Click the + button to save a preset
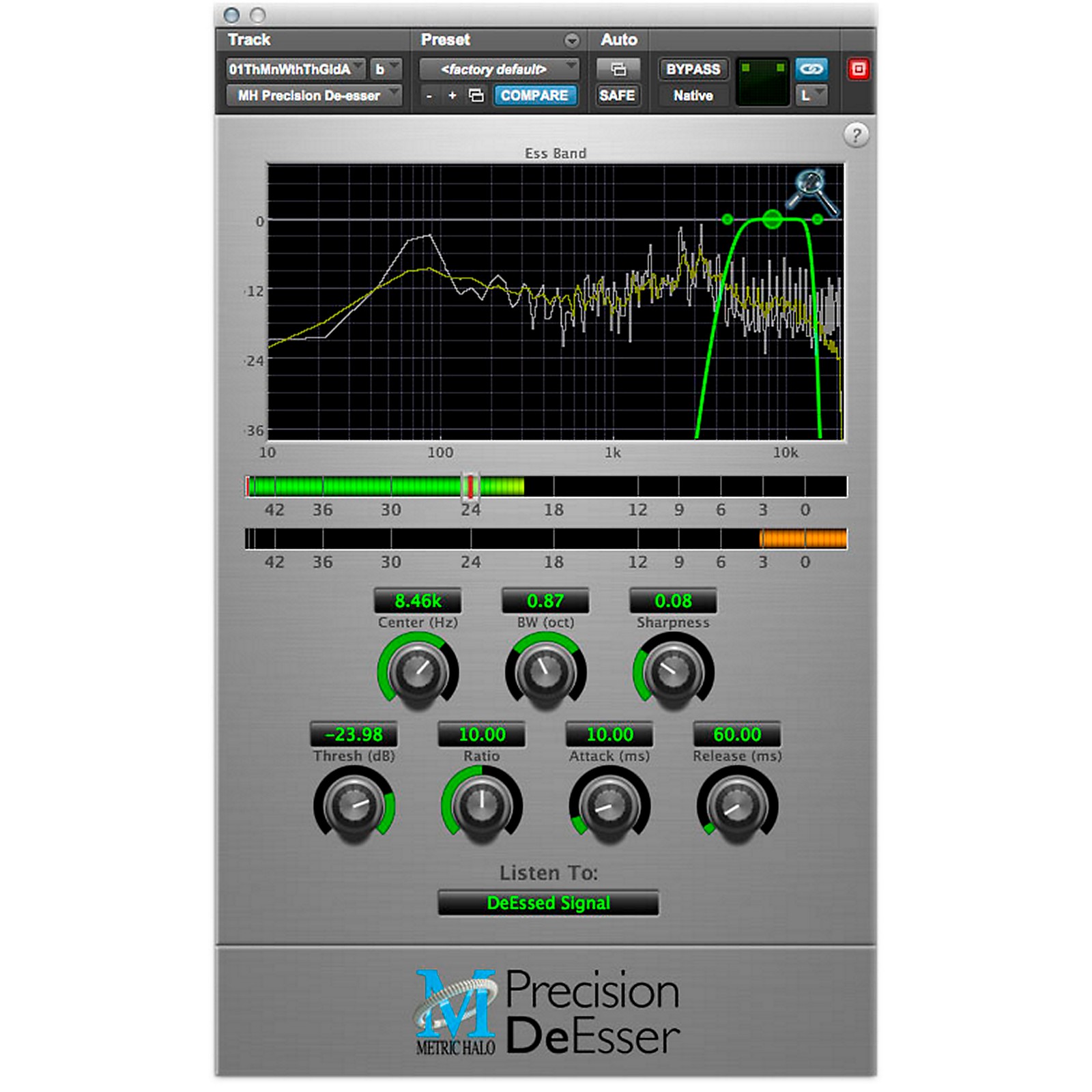This screenshot has width=1092, height=1092. coord(452,96)
